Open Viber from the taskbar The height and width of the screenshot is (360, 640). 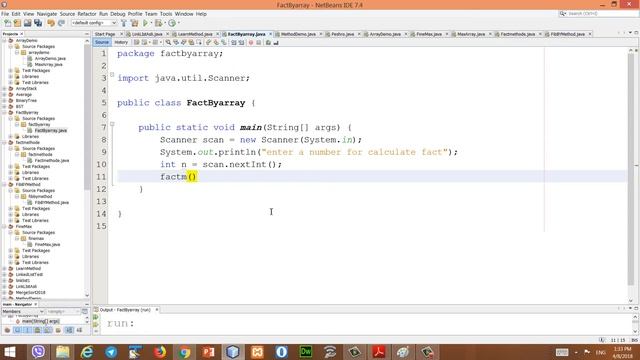tap(38, 351)
